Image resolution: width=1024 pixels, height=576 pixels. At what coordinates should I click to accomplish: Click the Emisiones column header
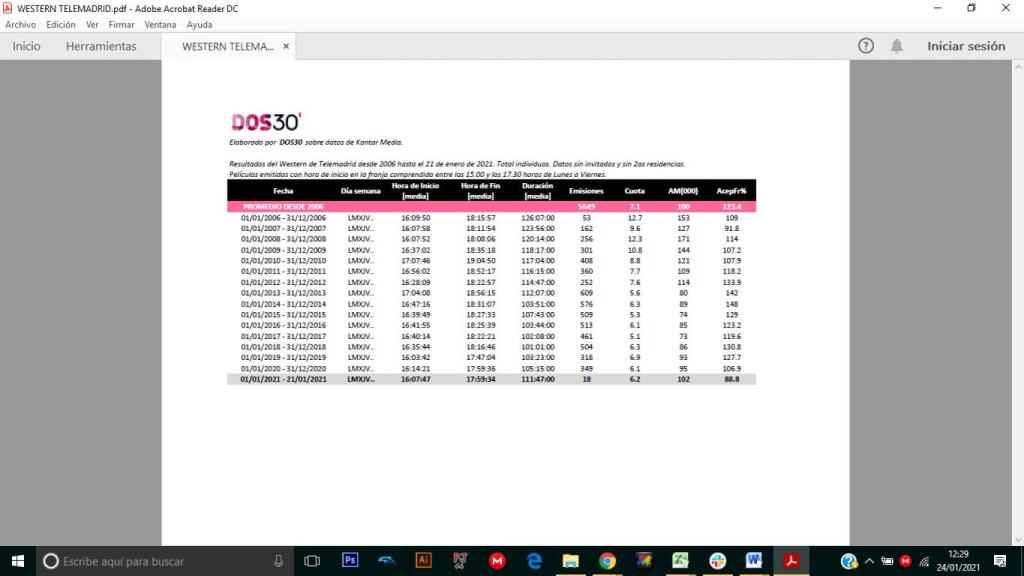(586, 191)
